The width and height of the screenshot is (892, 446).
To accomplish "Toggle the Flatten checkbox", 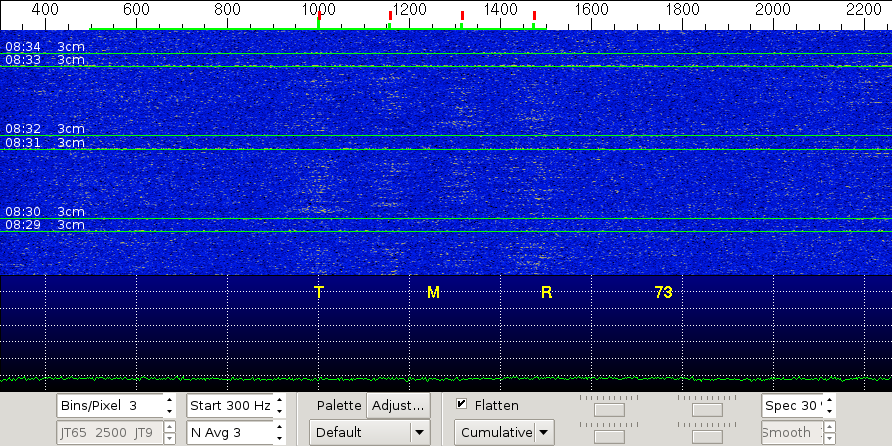I will click(x=462, y=405).
